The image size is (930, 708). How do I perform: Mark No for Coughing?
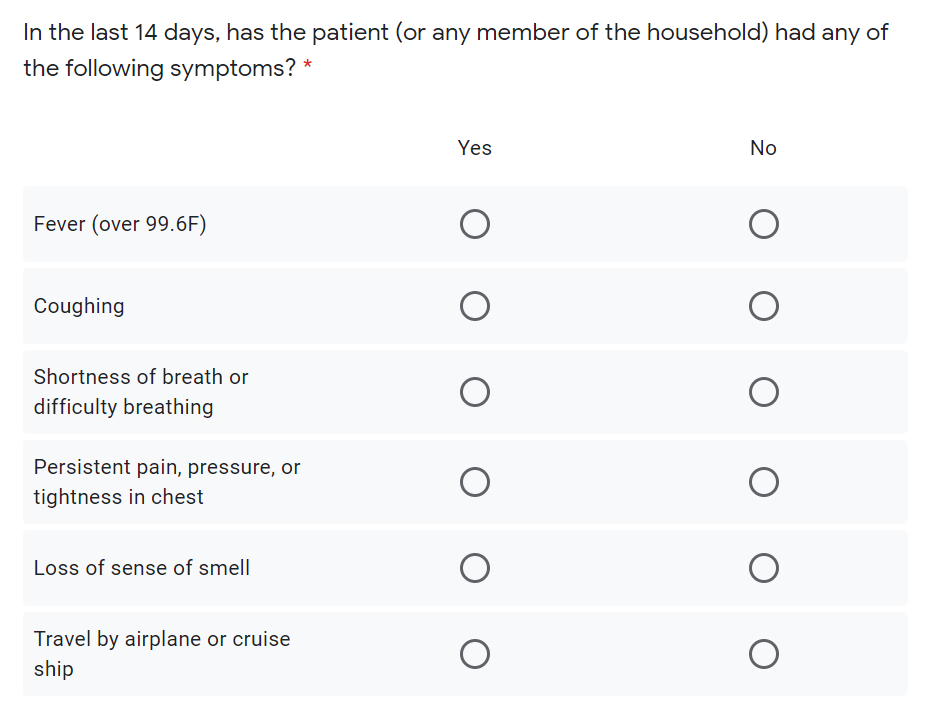click(x=763, y=306)
